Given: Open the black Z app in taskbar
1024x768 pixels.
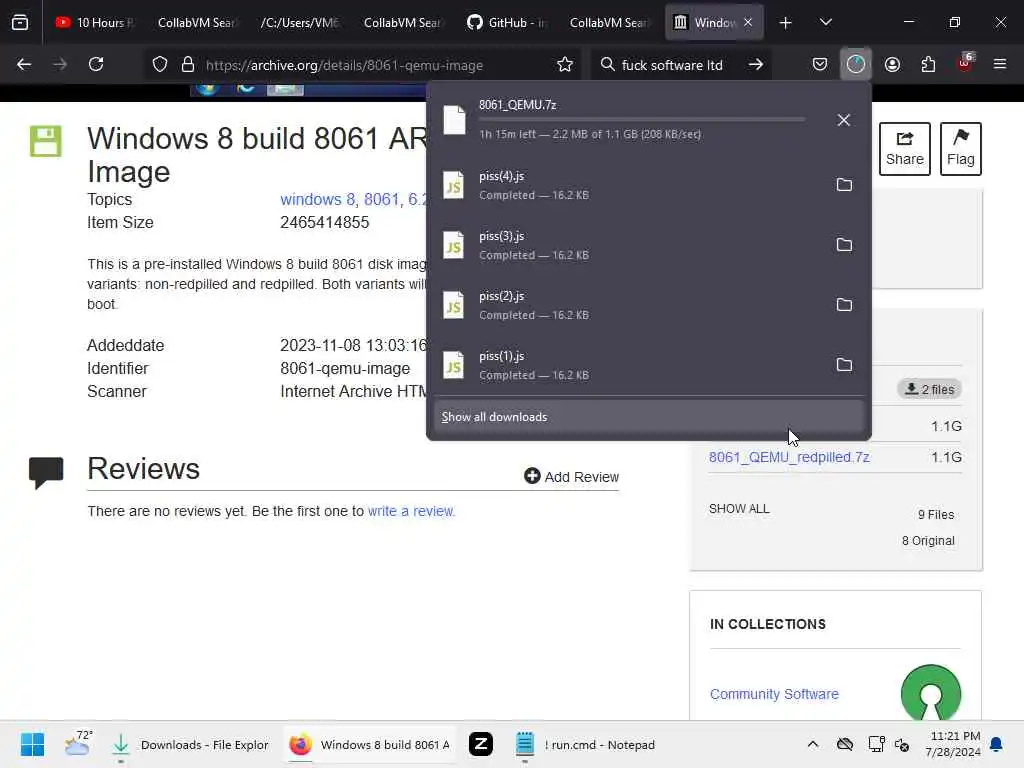Looking at the screenshot, I should (x=481, y=744).
